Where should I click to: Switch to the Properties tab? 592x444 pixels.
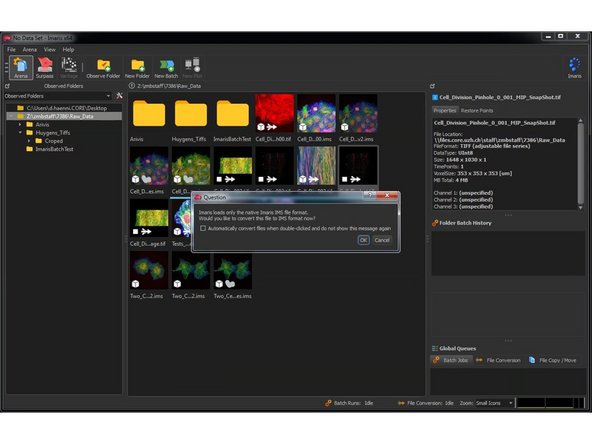point(444,111)
